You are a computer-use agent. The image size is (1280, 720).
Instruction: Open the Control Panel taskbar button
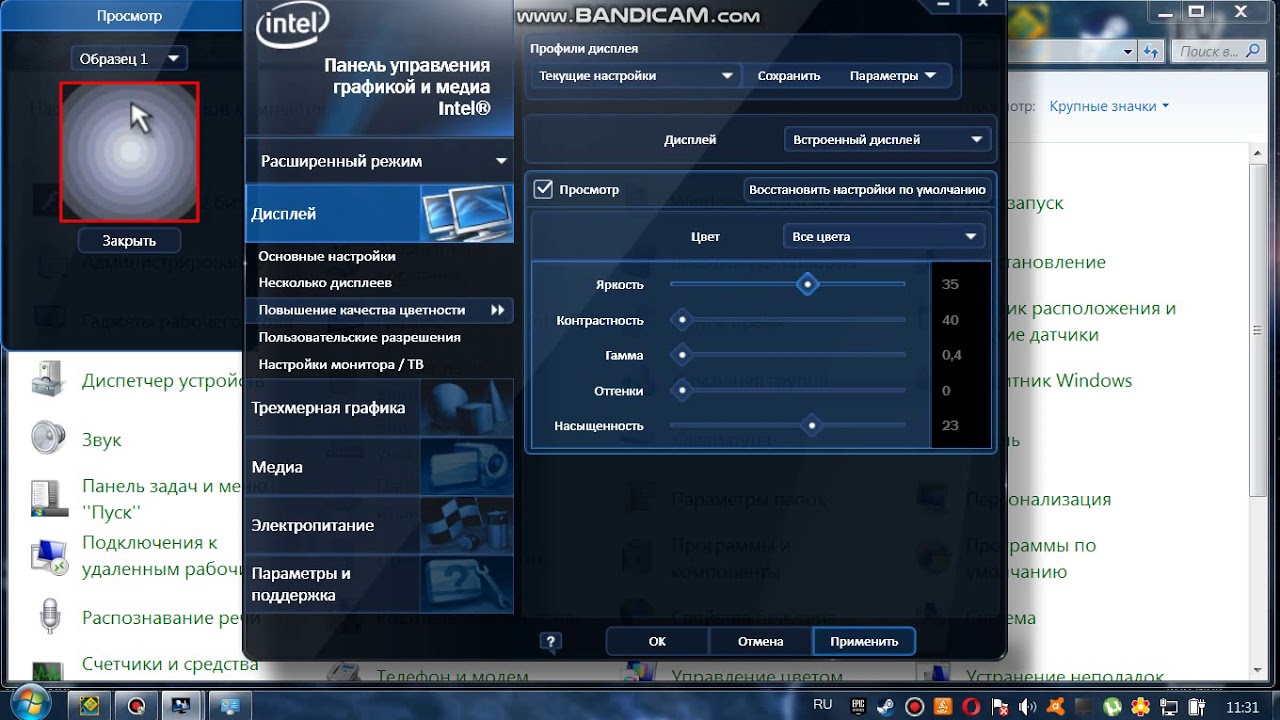pyautogui.click(x=230, y=706)
